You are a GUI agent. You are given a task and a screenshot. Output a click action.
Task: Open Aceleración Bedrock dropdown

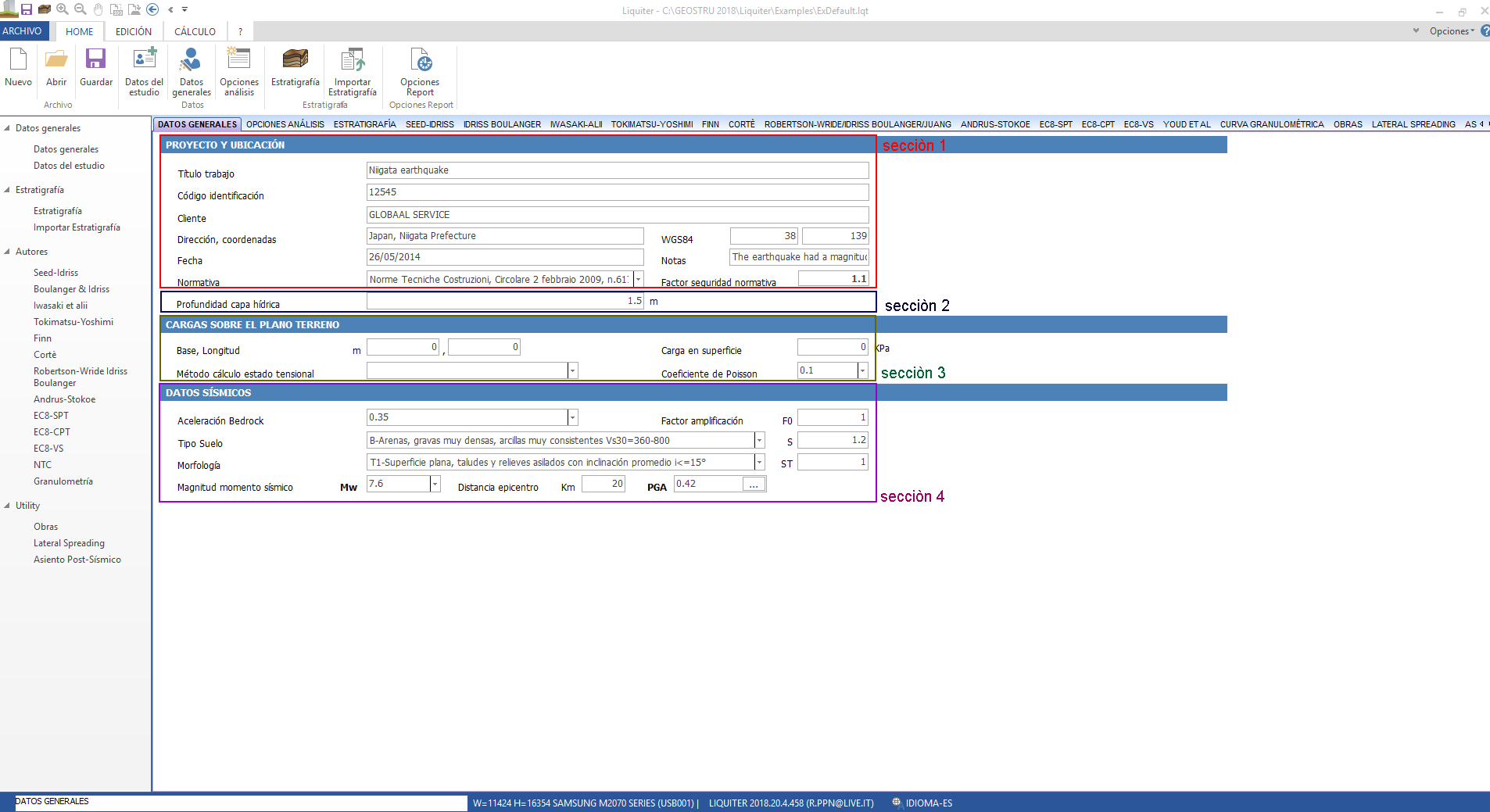pyautogui.click(x=572, y=417)
